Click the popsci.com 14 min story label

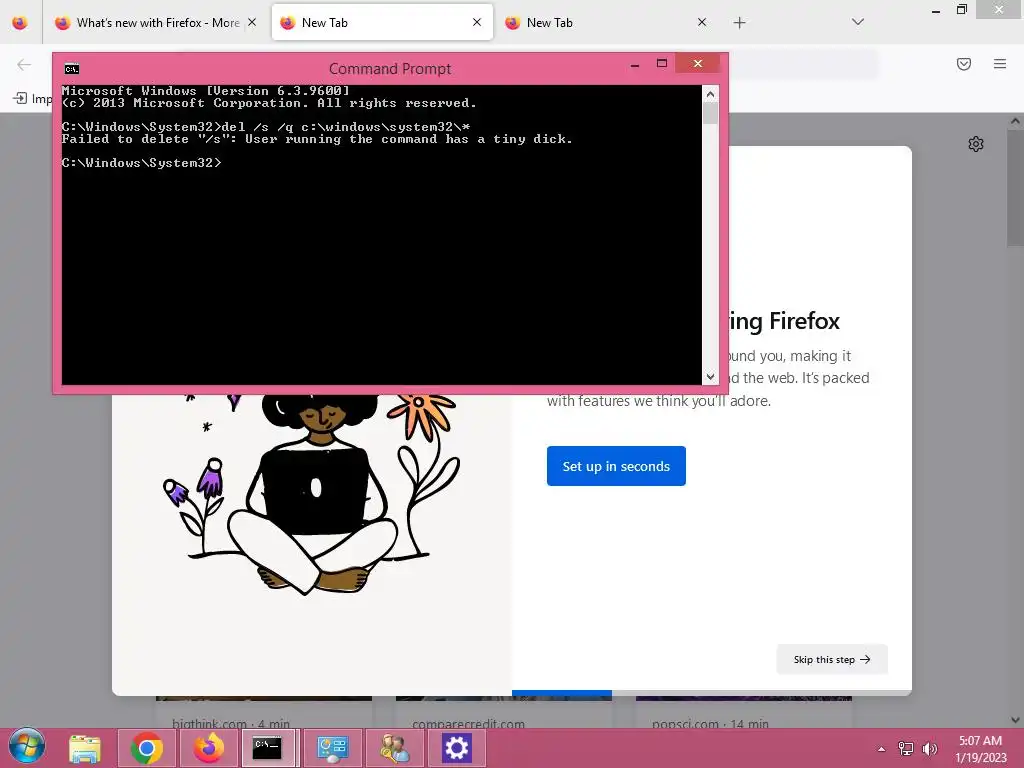coord(710,723)
